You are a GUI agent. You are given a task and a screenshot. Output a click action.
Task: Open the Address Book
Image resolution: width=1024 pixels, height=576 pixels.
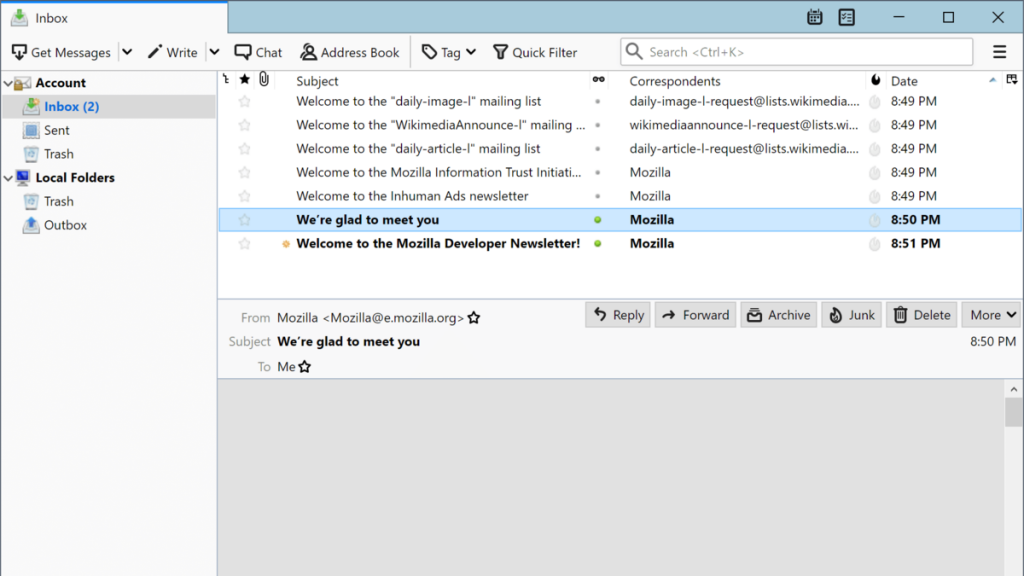click(351, 51)
